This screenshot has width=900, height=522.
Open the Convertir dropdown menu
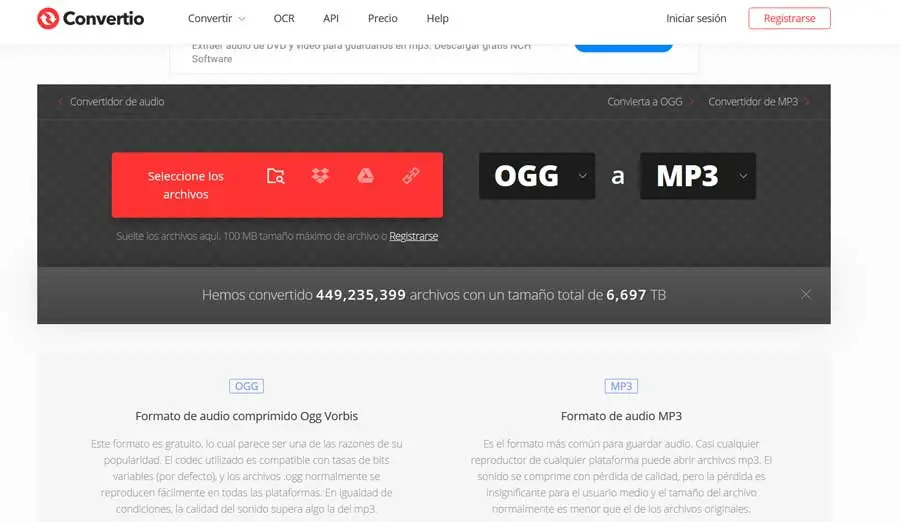pos(216,18)
